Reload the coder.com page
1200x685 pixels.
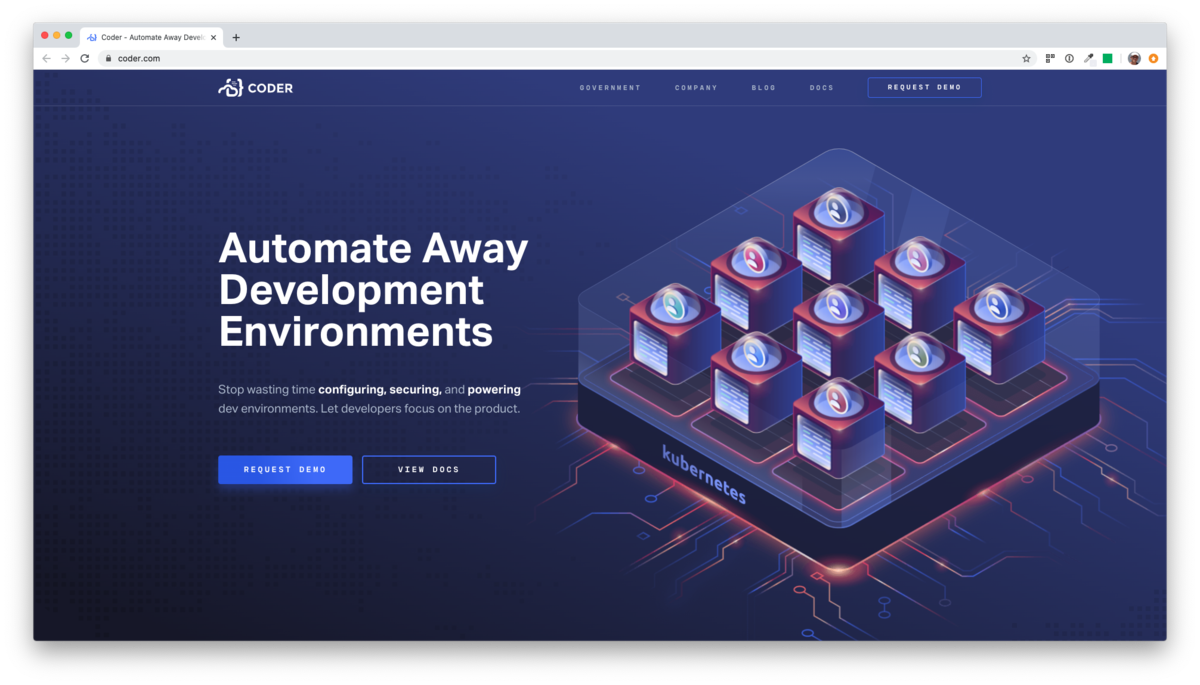[85, 59]
